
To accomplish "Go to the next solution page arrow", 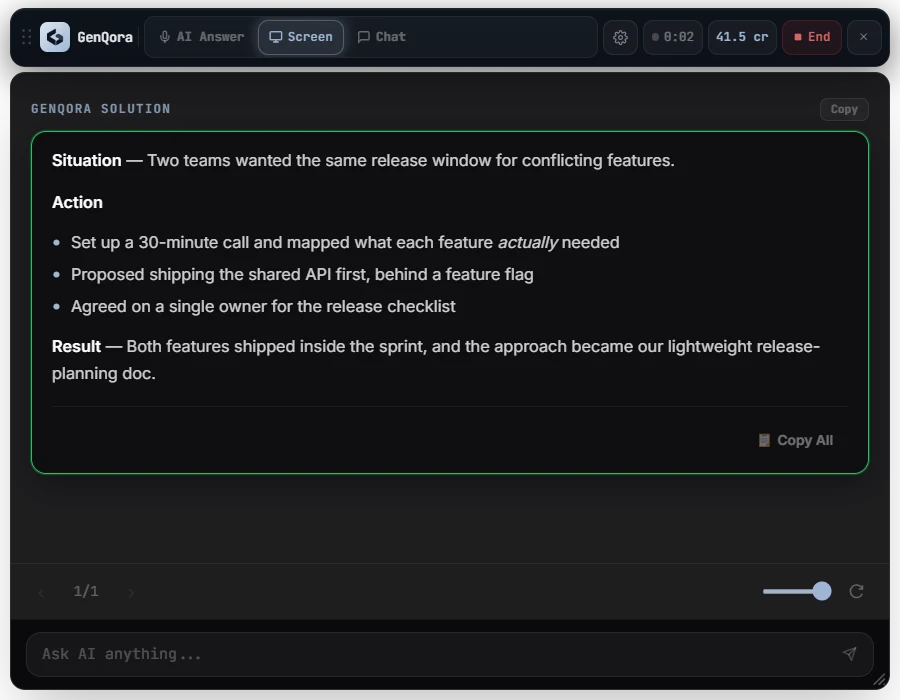I will [x=131, y=592].
